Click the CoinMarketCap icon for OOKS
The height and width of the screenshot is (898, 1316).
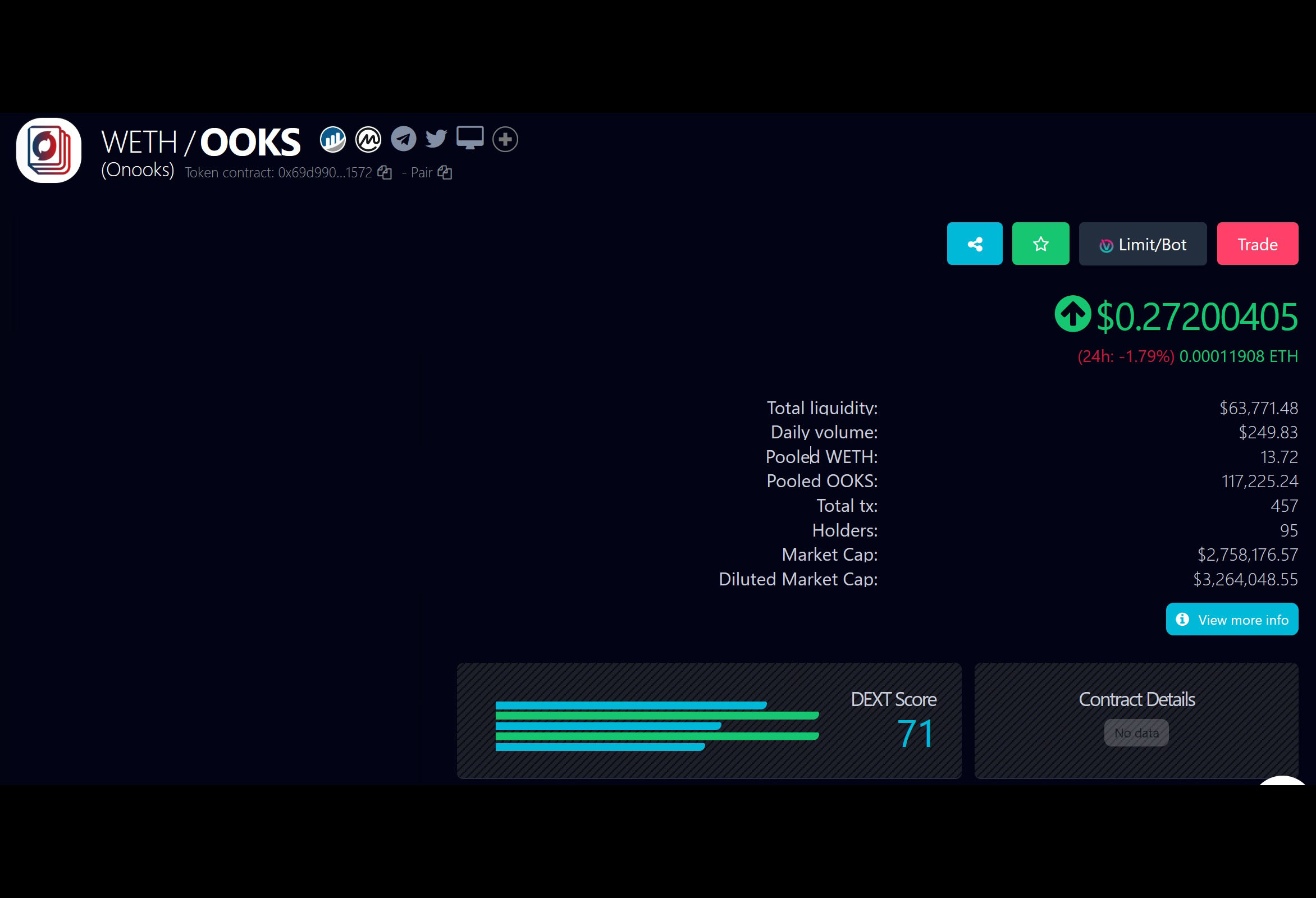pyautogui.click(x=367, y=139)
